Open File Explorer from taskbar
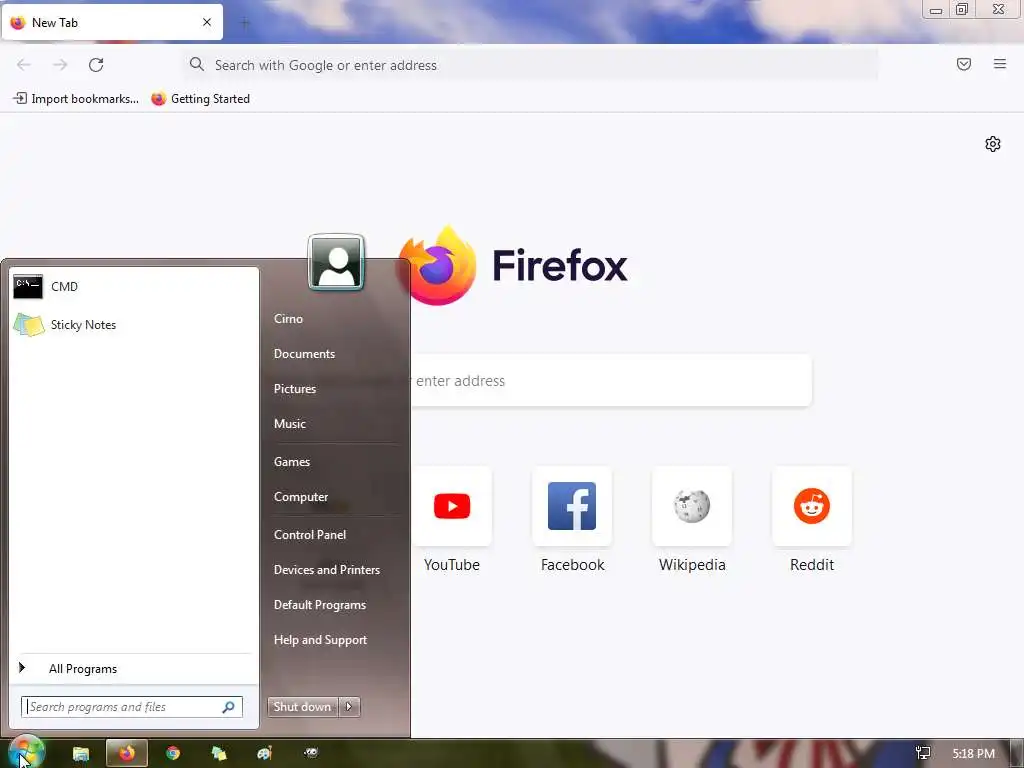The width and height of the screenshot is (1024, 768). point(80,754)
